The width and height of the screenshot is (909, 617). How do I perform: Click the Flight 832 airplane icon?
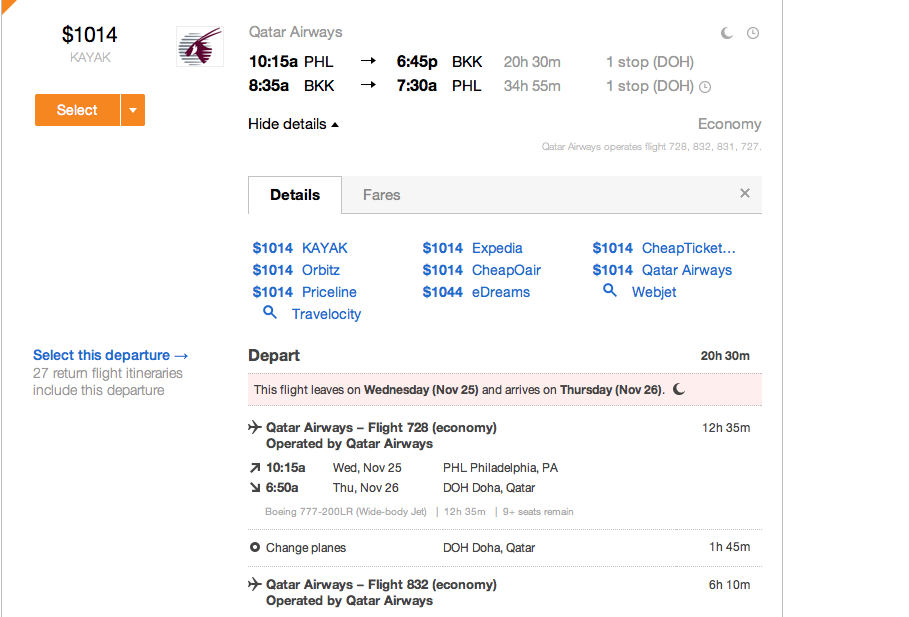(255, 584)
